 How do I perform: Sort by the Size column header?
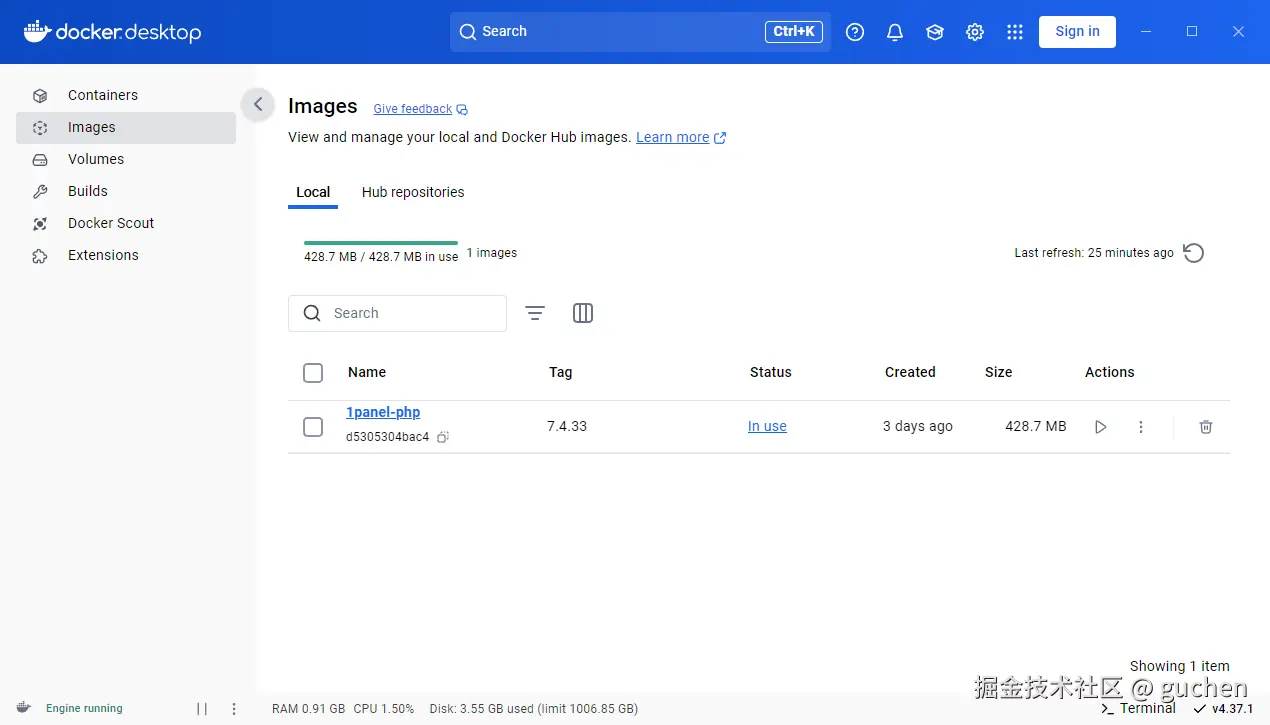[x=998, y=372]
